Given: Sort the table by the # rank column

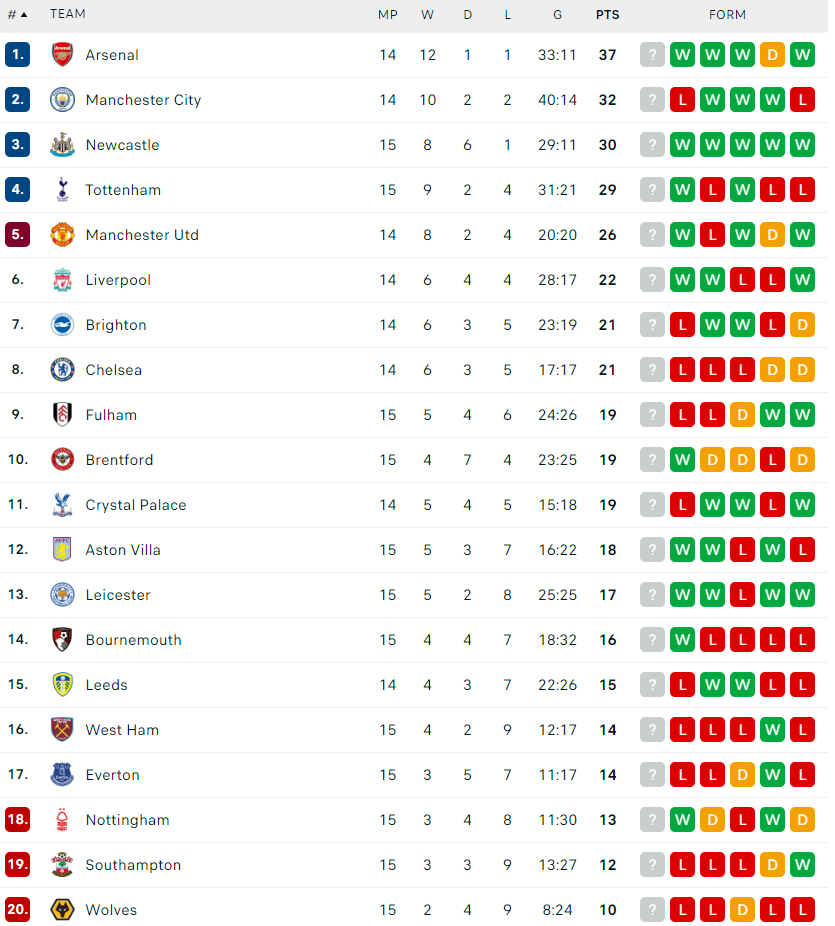Looking at the screenshot, I should (x=17, y=14).
